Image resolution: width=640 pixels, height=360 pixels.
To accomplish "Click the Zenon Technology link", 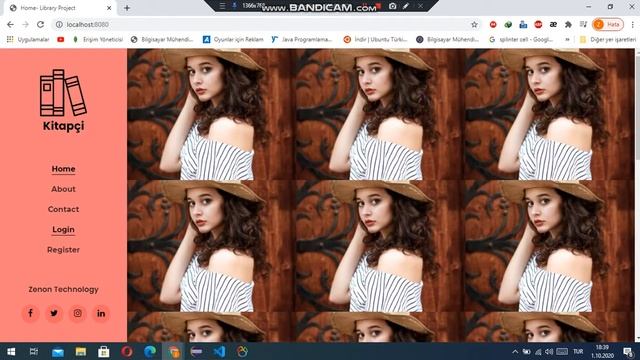I will click(63, 289).
